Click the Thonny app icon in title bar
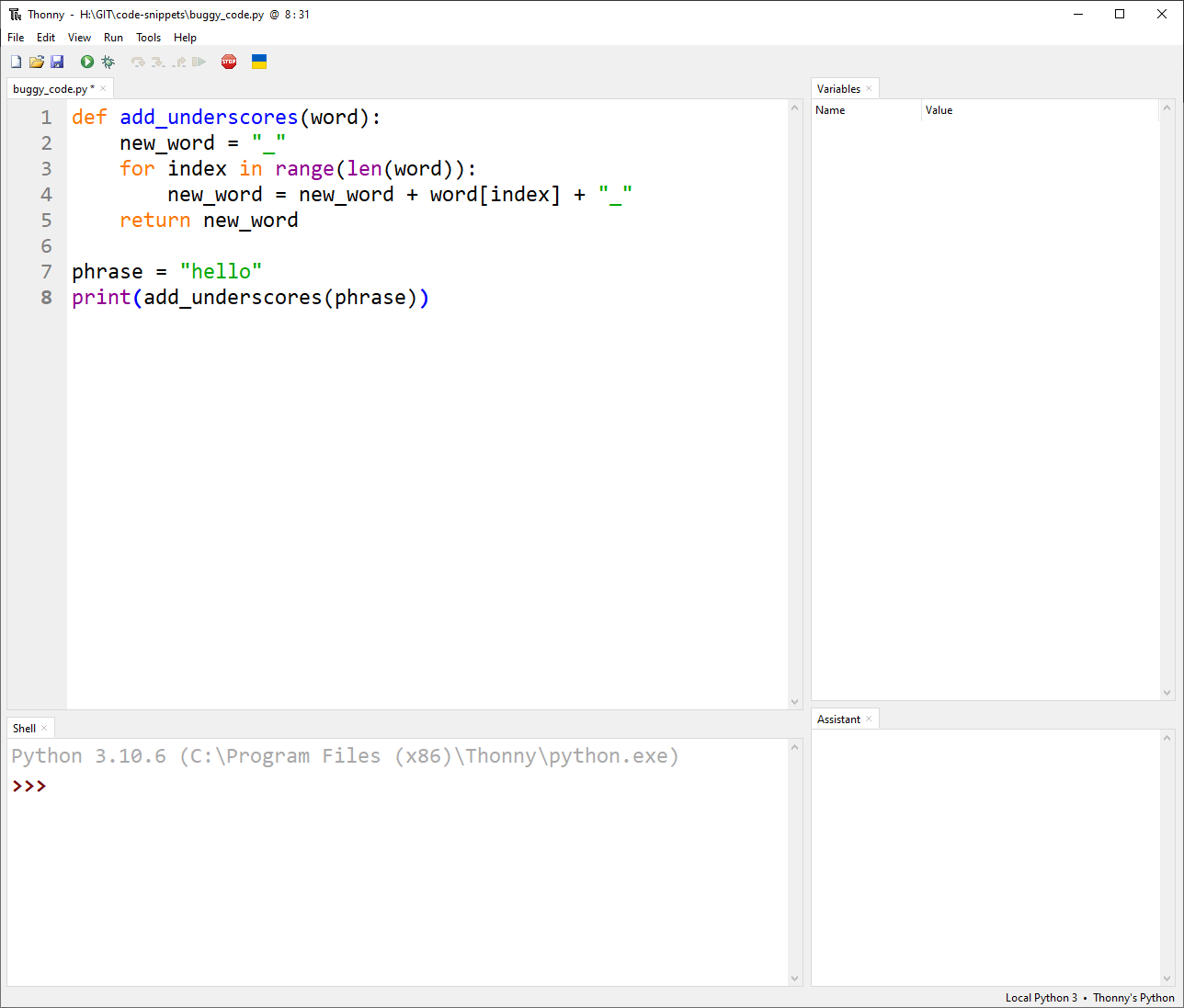The width and height of the screenshot is (1184, 1008). click(x=15, y=14)
